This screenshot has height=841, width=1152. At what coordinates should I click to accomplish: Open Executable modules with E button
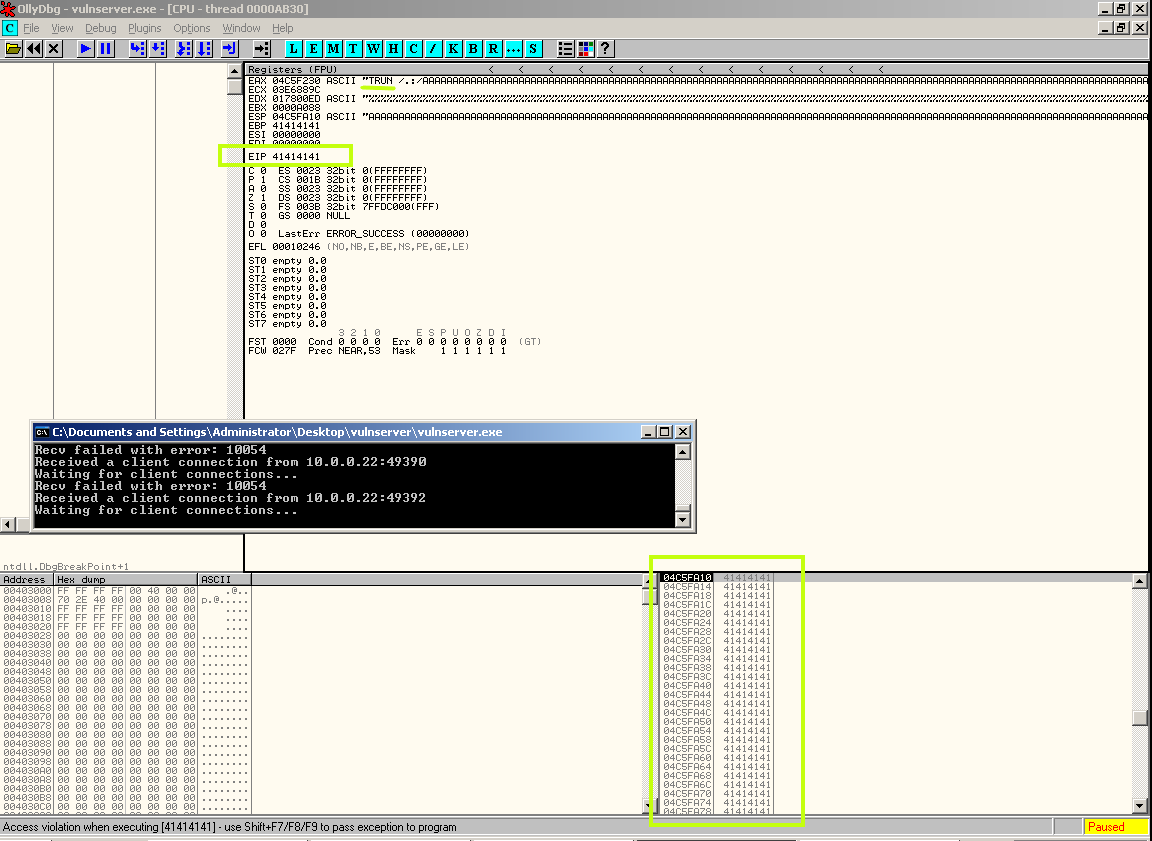pyautogui.click(x=314, y=48)
